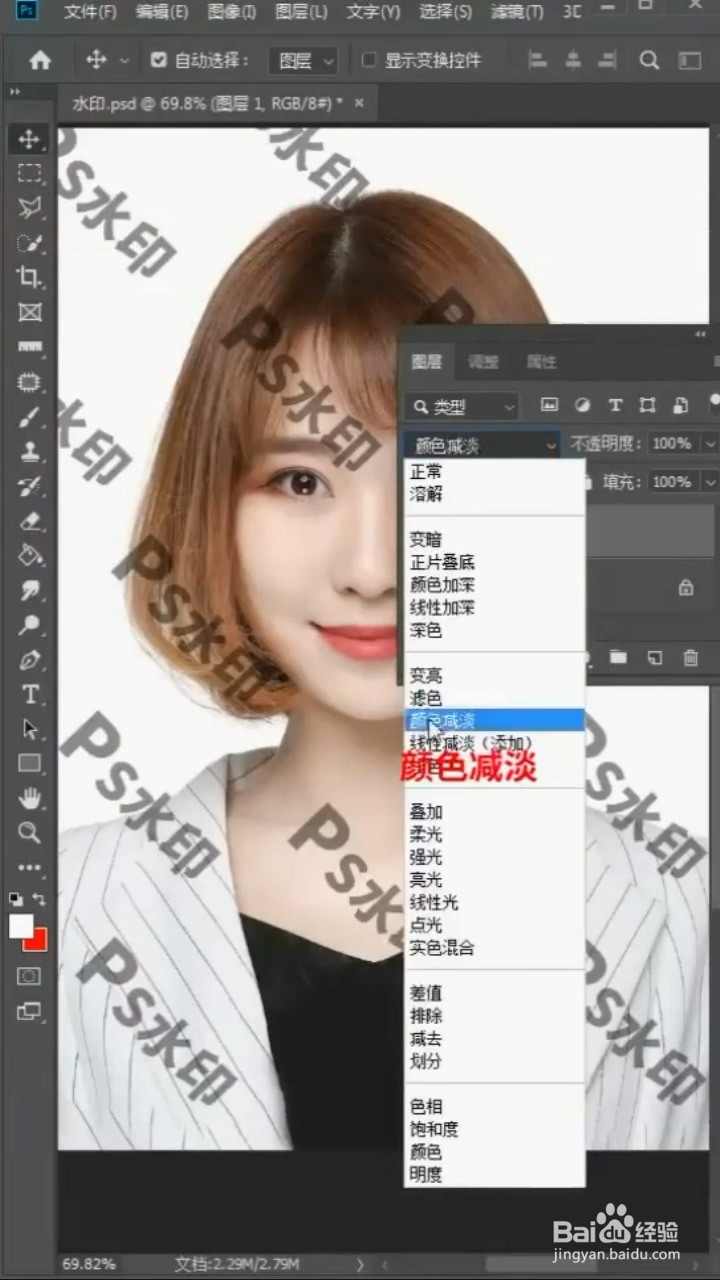Switch to the 属性 panel tab
Screen dimensions: 720x1280
point(541,361)
